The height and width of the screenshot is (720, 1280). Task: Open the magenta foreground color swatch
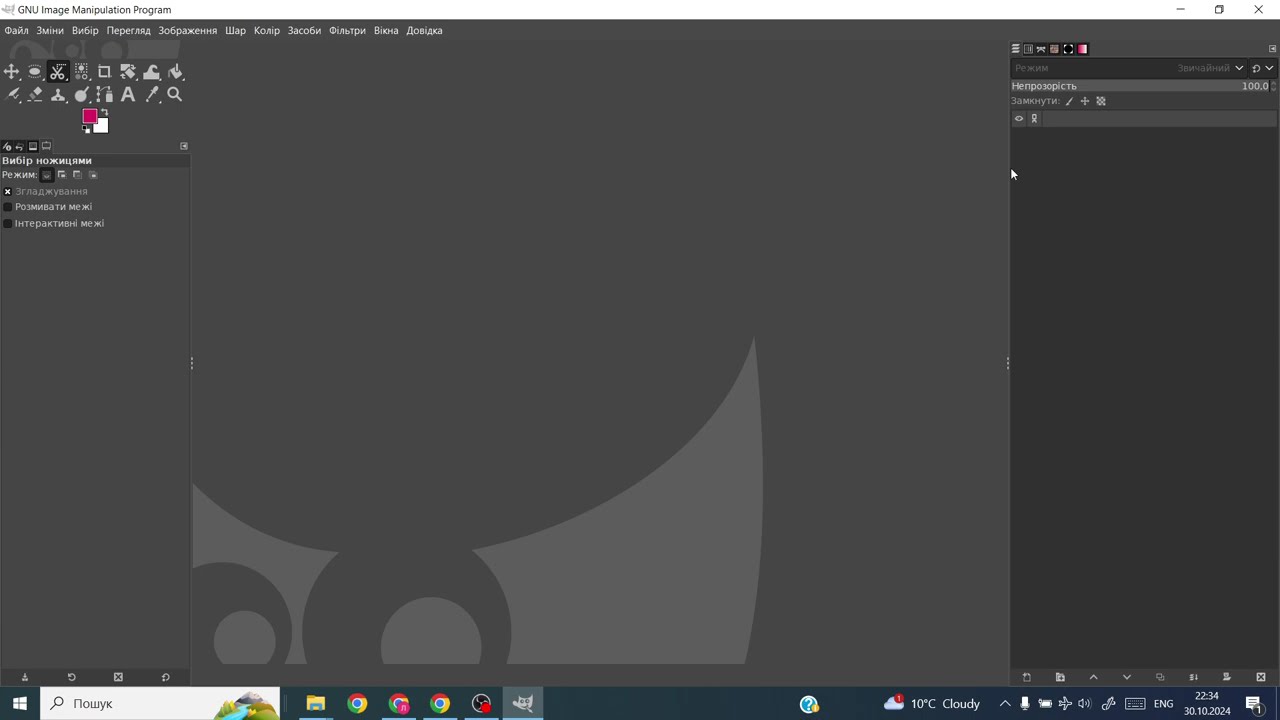(x=89, y=116)
